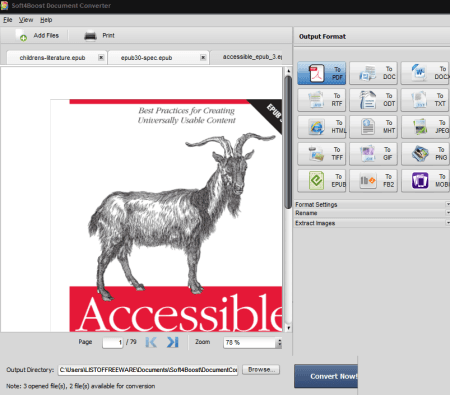This screenshot has width=450, height=395.
Task: Convert to FB2 format option
Action: point(373,181)
